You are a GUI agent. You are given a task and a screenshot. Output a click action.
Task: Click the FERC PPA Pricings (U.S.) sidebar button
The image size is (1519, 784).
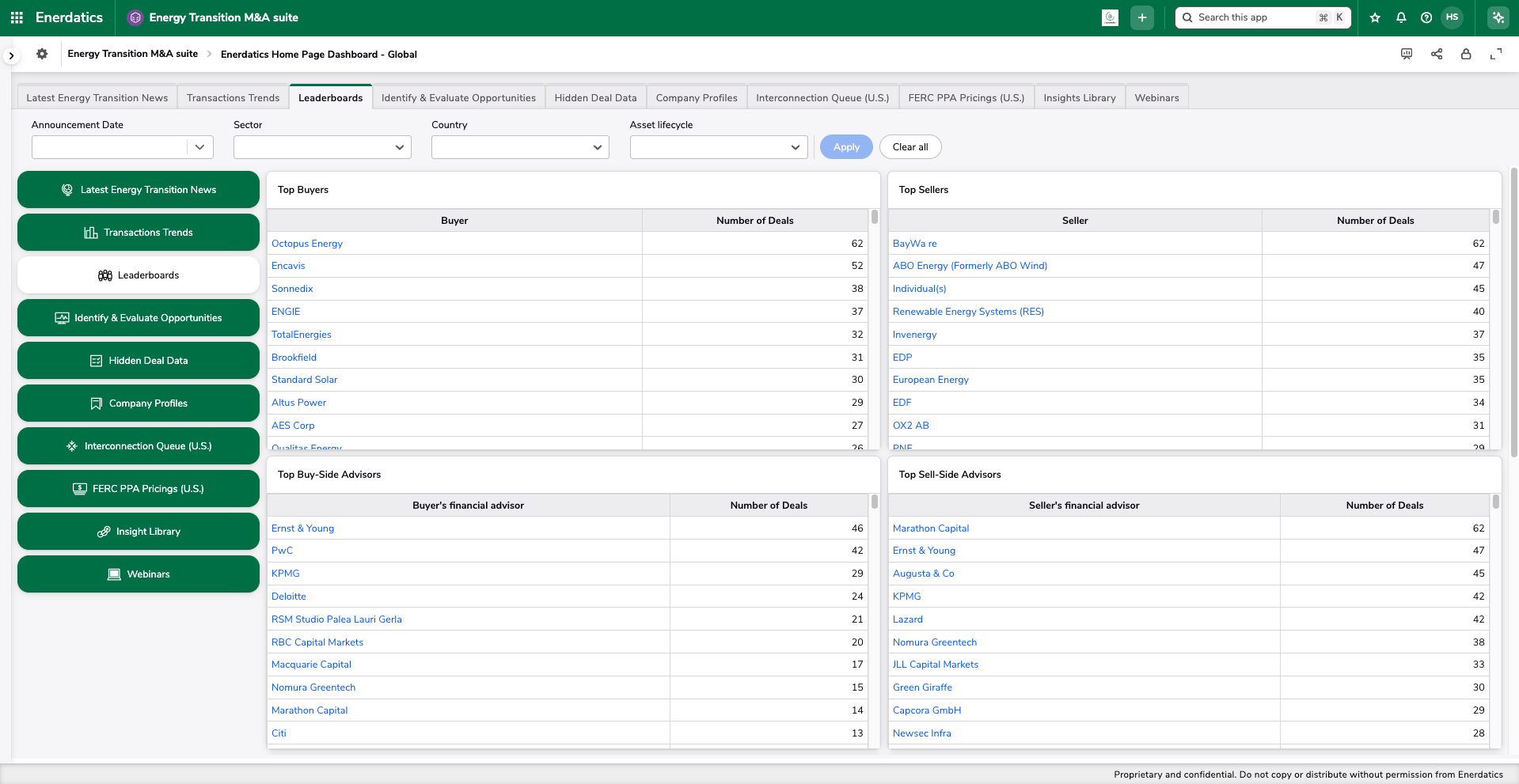pyautogui.click(x=139, y=489)
